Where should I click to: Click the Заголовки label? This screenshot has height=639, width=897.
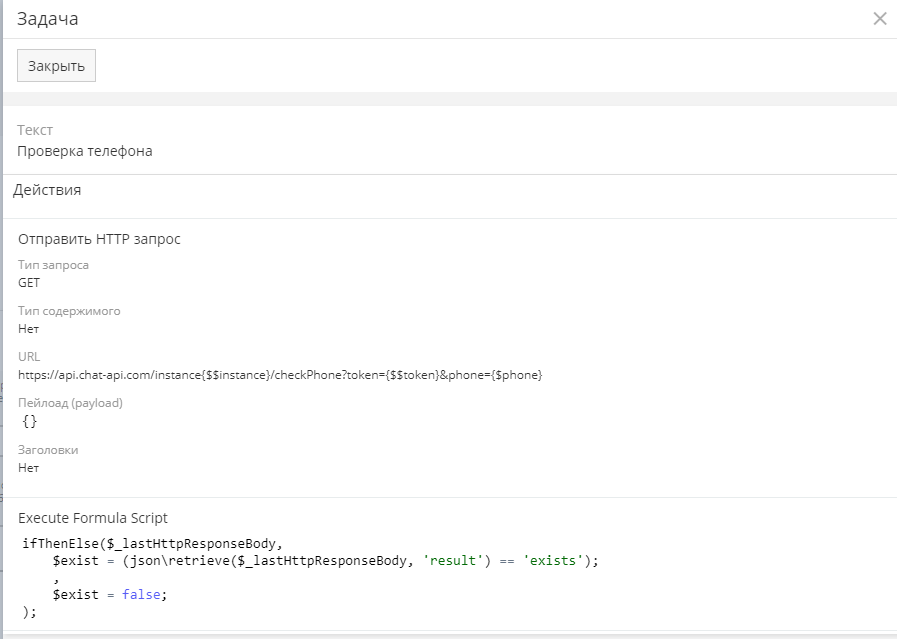48,450
